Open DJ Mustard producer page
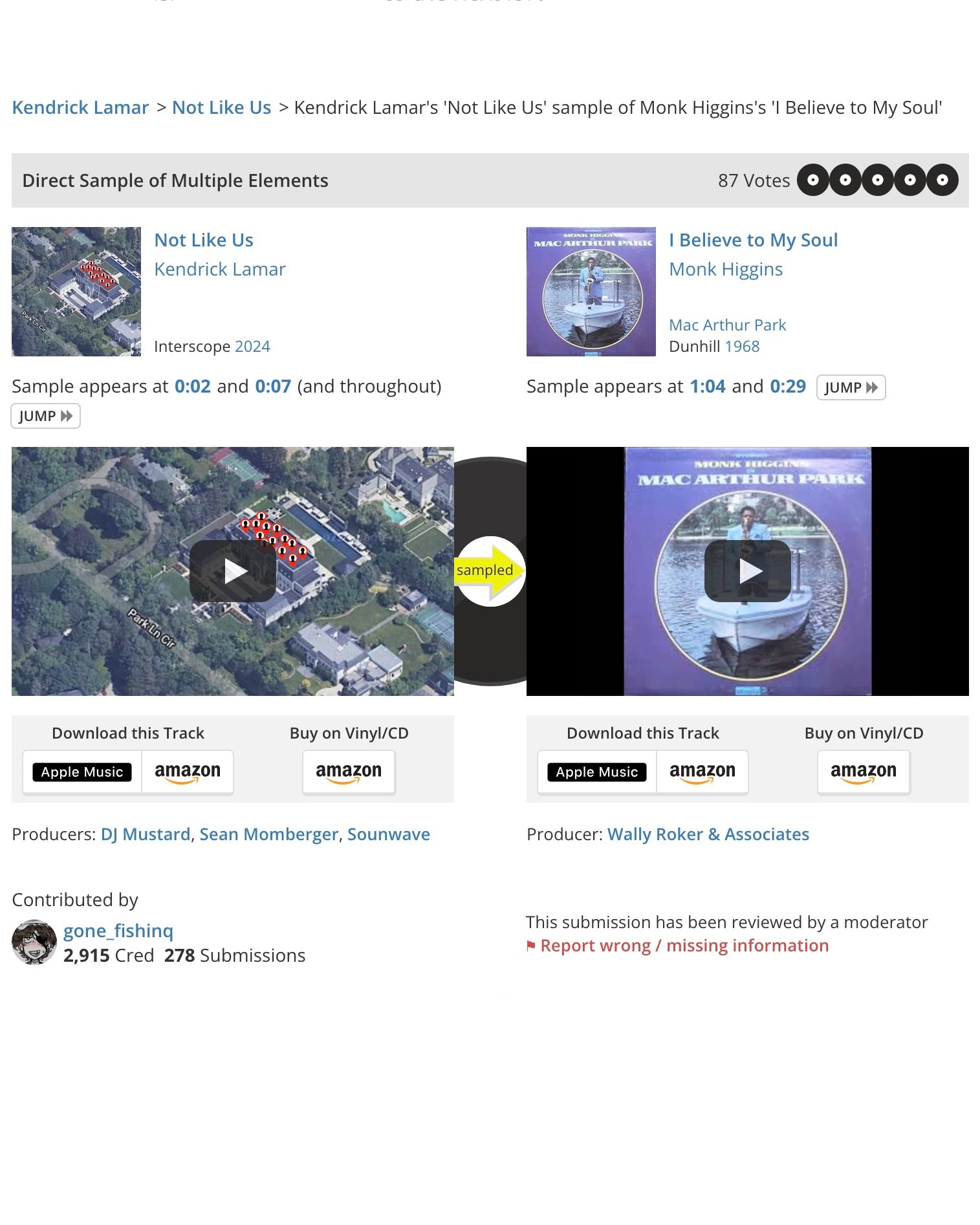Screen dimensions: 980x1225 (x=146, y=834)
